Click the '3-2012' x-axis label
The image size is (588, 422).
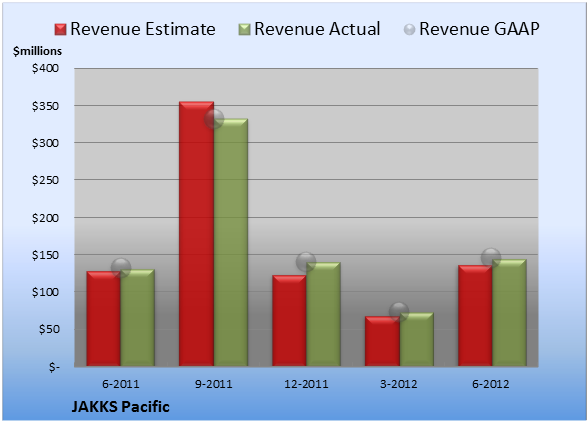point(399,384)
